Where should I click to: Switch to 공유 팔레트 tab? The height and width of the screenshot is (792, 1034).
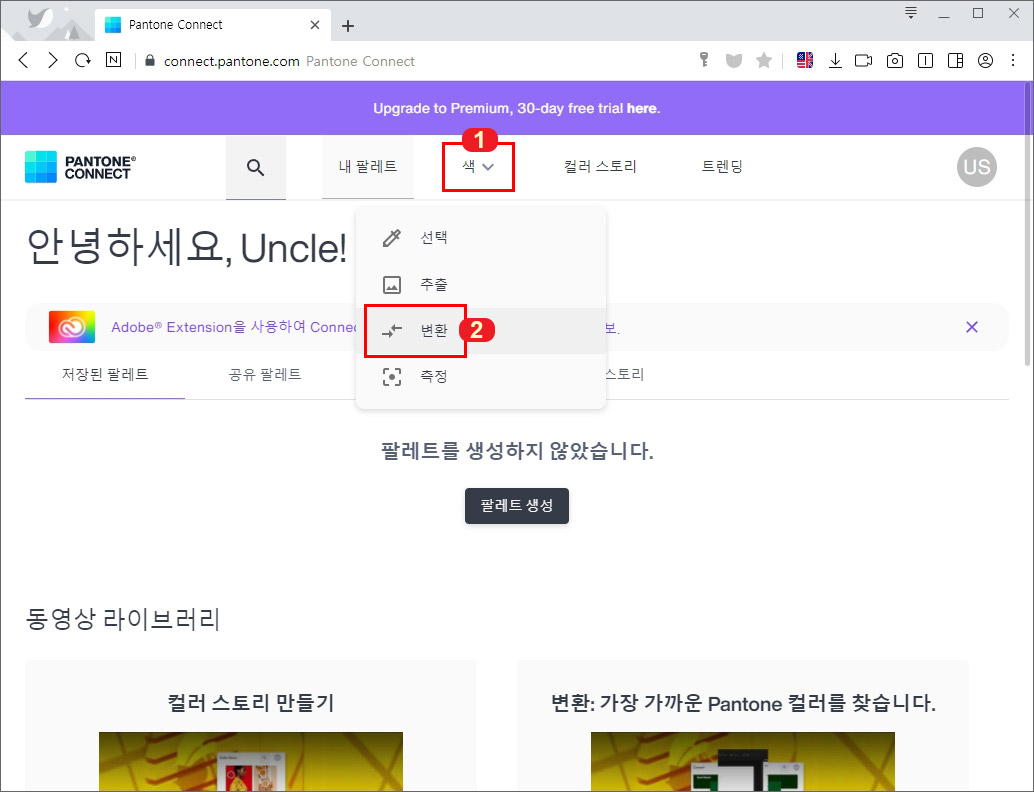point(265,375)
